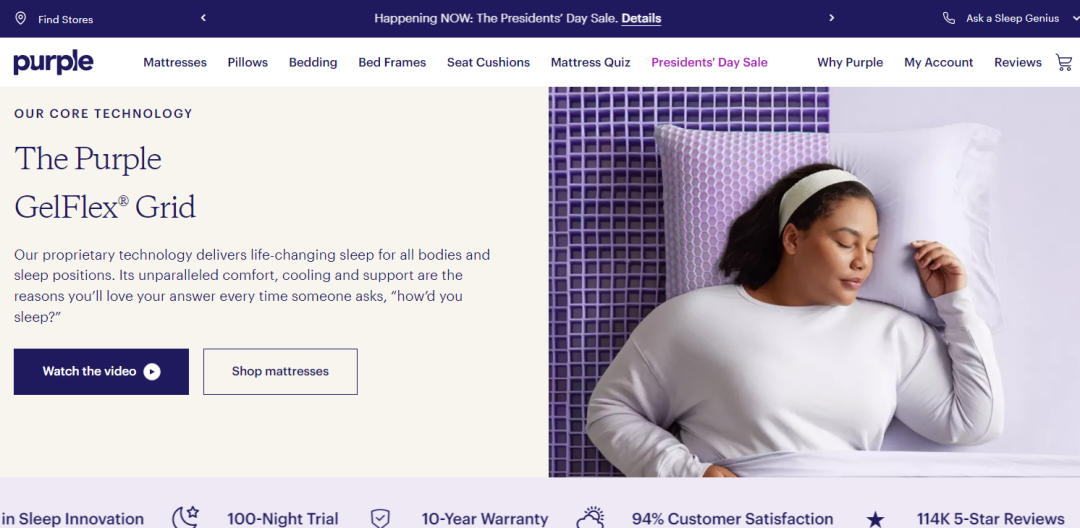
Task: Click the shield icon by 10-Year Warranty
Action: click(x=380, y=518)
